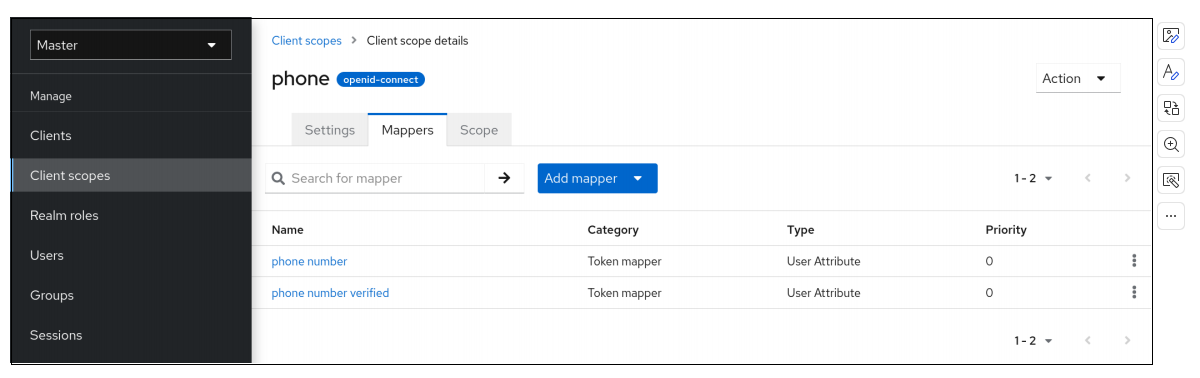Click the text annotate icon in side toolbar
The image size is (1200, 378).
pyautogui.click(x=1171, y=72)
